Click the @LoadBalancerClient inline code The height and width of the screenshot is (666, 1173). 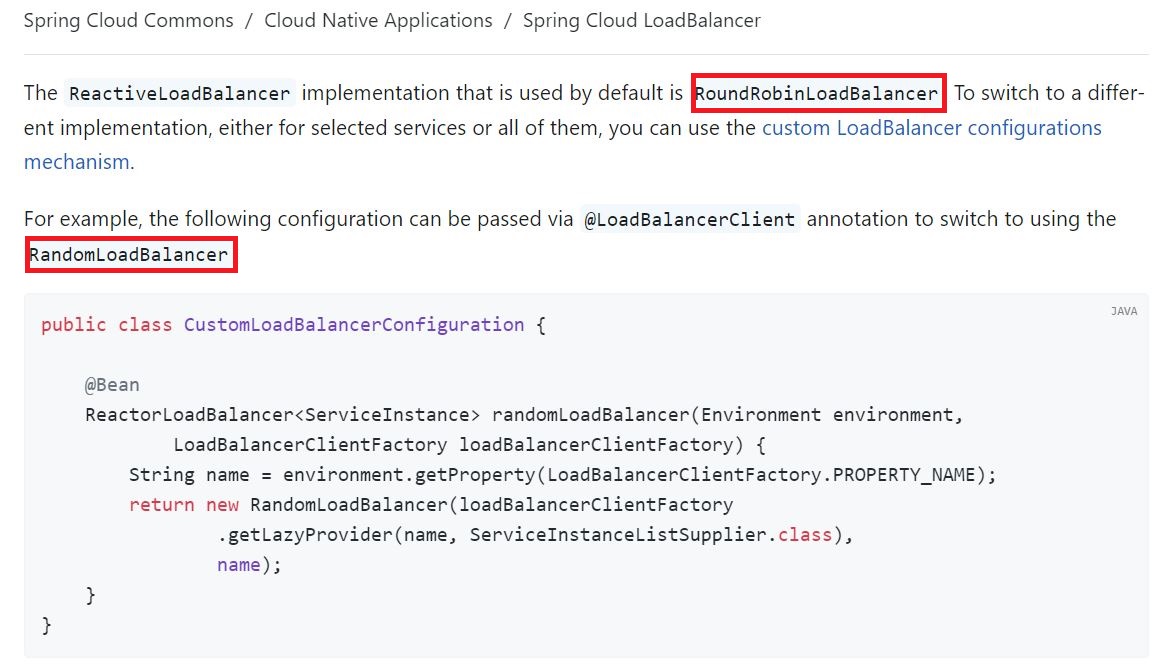tap(690, 219)
